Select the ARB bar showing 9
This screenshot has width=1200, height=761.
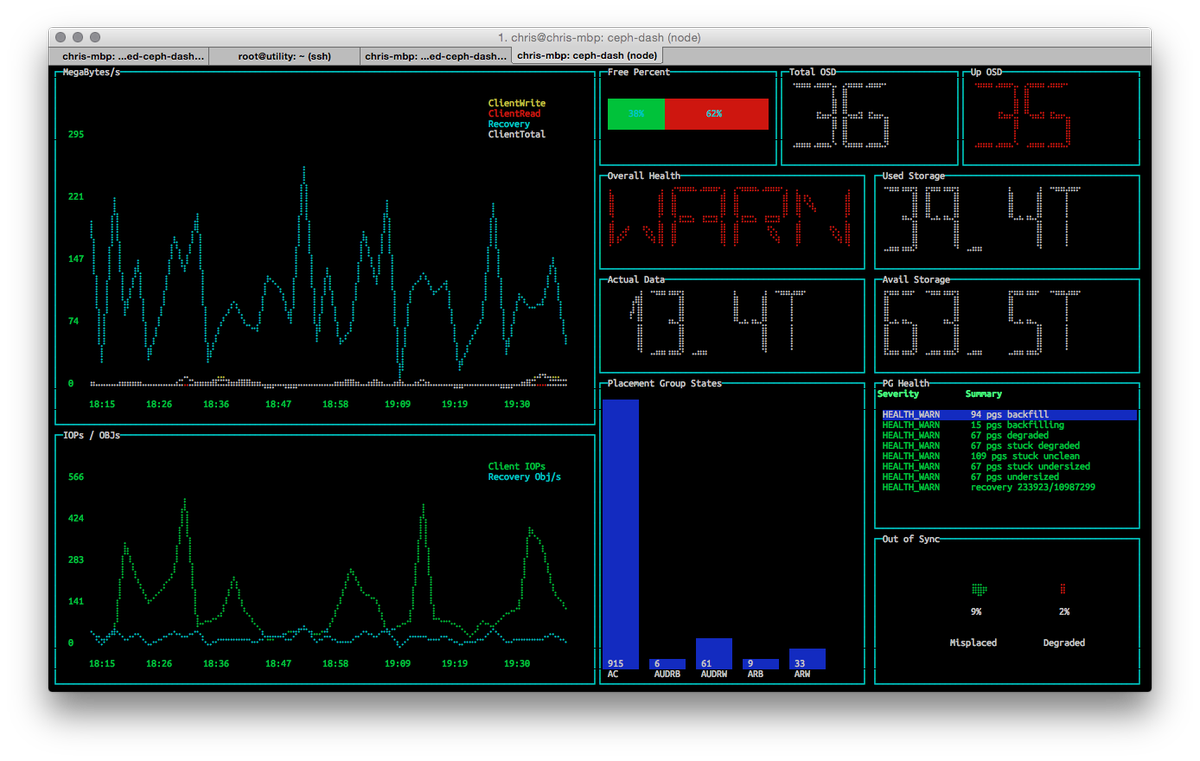[x=760, y=664]
